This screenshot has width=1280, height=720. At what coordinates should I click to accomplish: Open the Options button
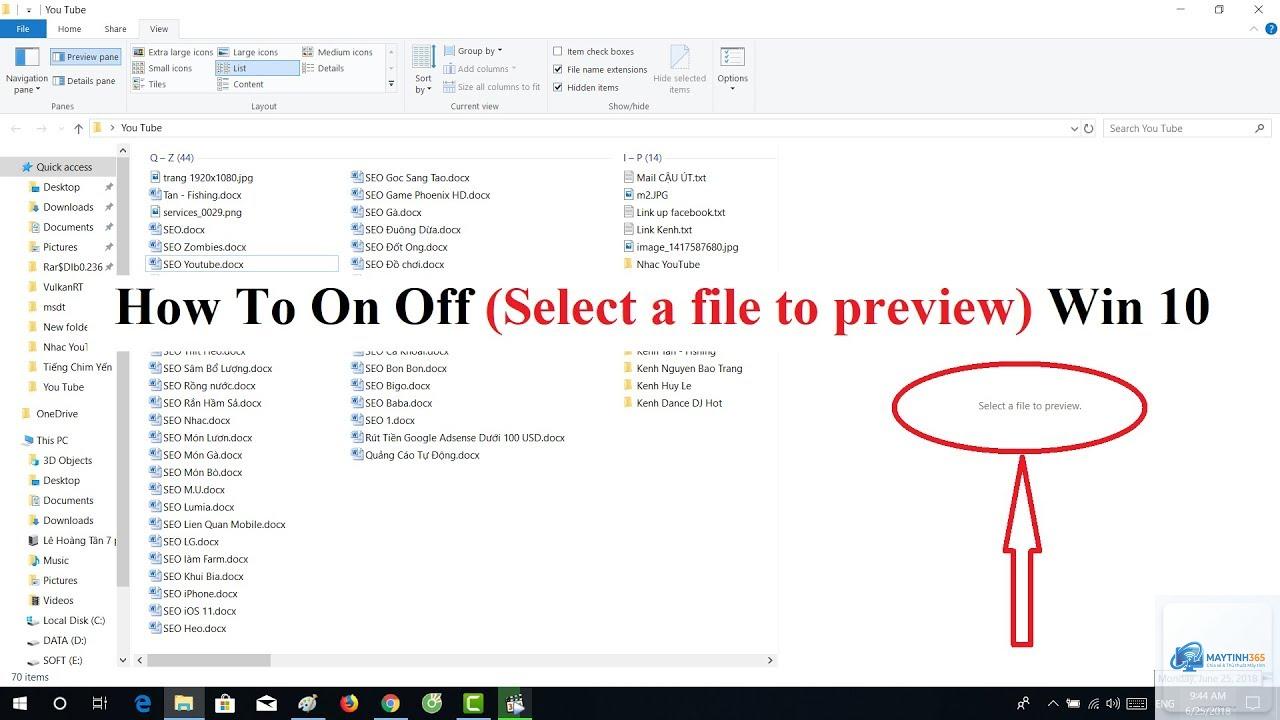732,70
